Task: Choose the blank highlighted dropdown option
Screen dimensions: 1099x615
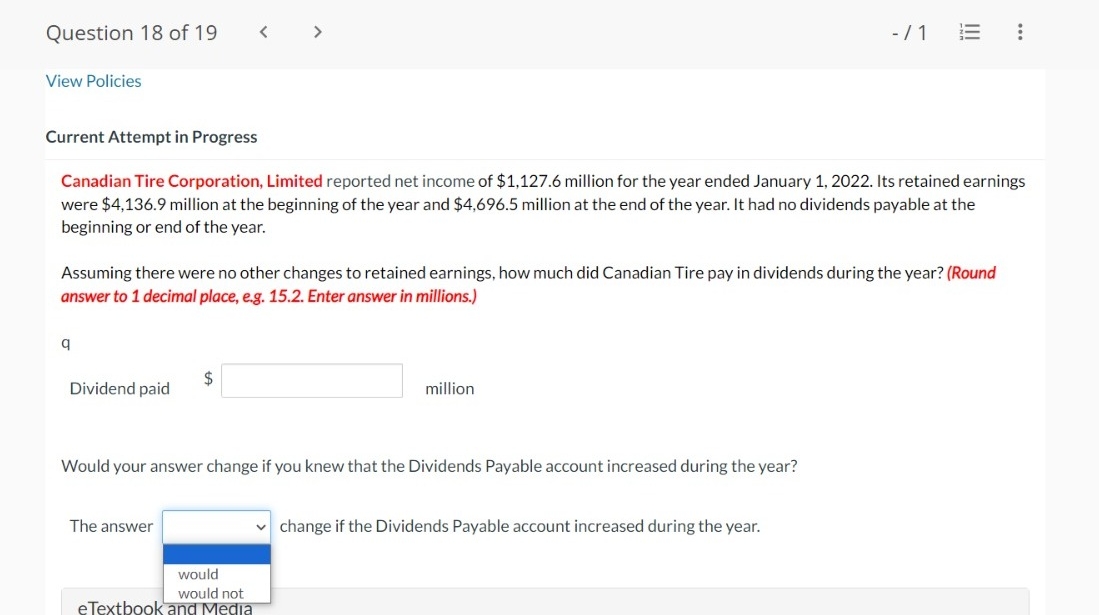Action: click(216, 552)
